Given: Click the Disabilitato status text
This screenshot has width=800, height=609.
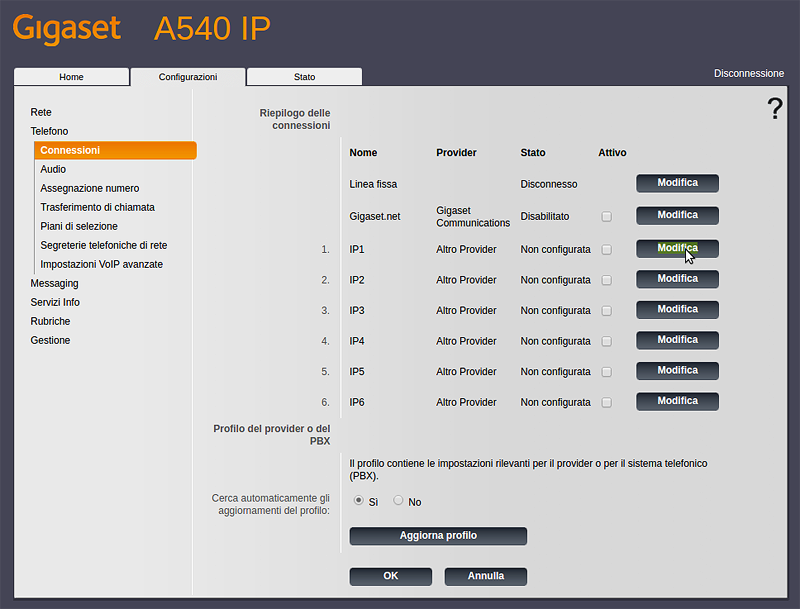Looking at the screenshot, I should [544, 216].
